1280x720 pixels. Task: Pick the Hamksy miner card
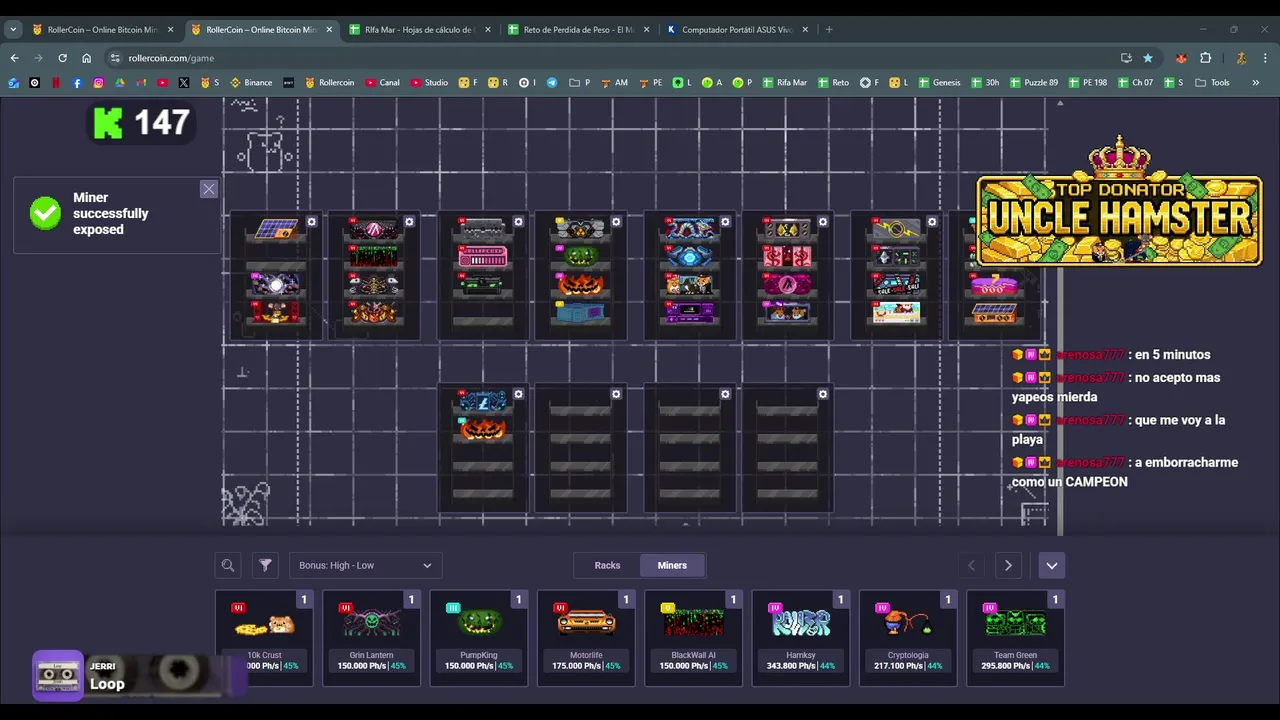pyautogui.click(x=800, y=638)
